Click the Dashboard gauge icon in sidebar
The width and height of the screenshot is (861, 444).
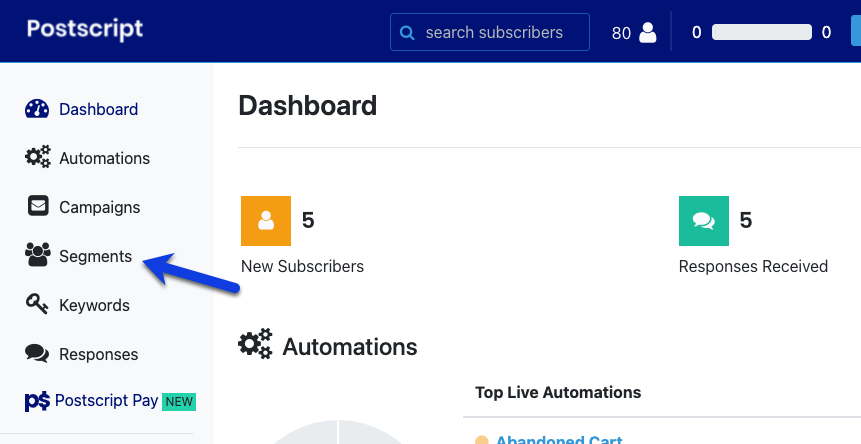(x=37, y=109)
